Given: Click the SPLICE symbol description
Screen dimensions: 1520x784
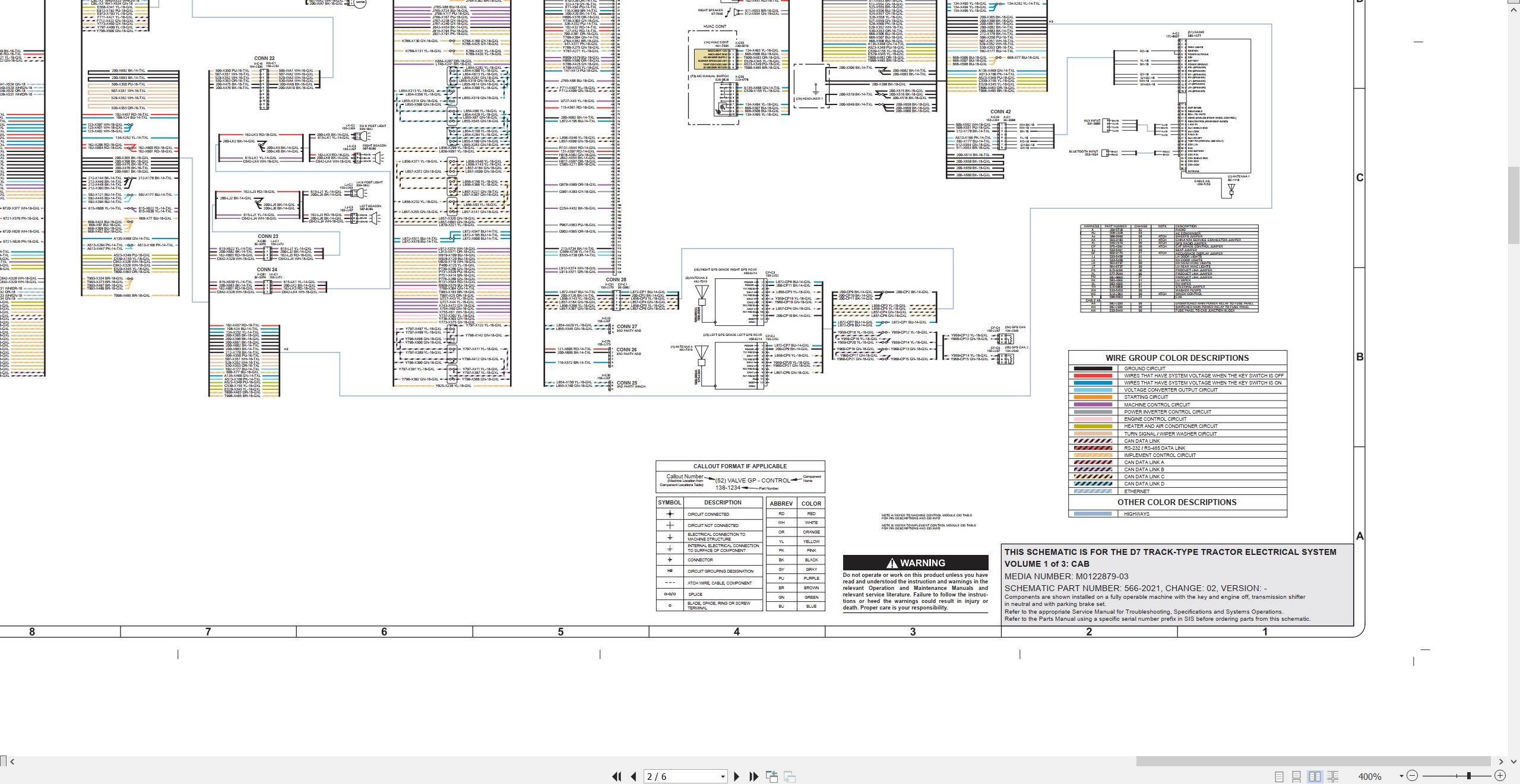Looking at the screenshot, I should tap(695, 594).
